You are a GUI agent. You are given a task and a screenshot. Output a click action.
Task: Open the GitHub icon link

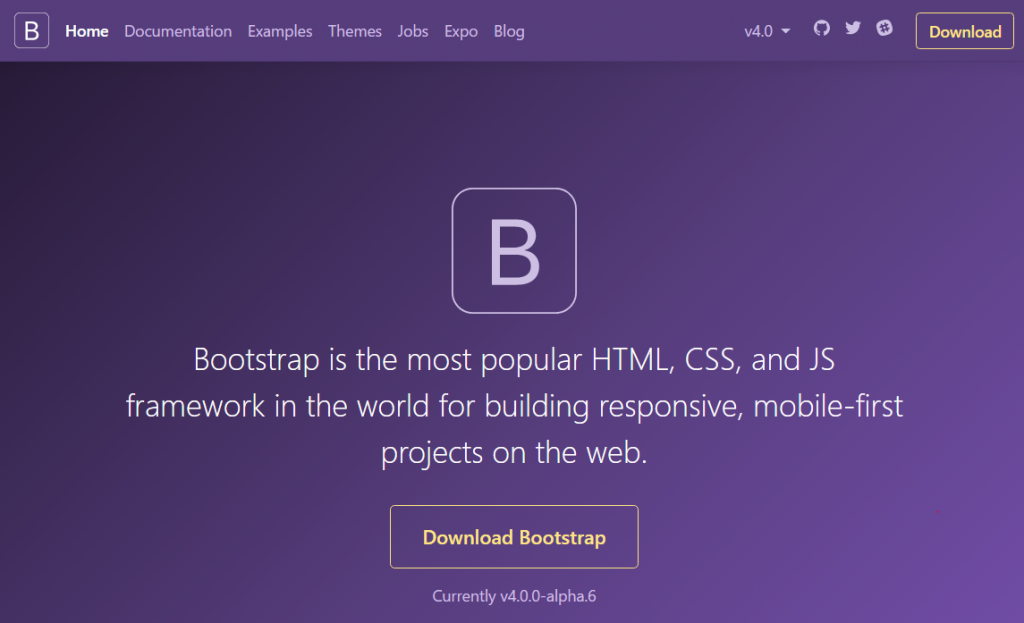pyautogui.click(x=822, y=28)
